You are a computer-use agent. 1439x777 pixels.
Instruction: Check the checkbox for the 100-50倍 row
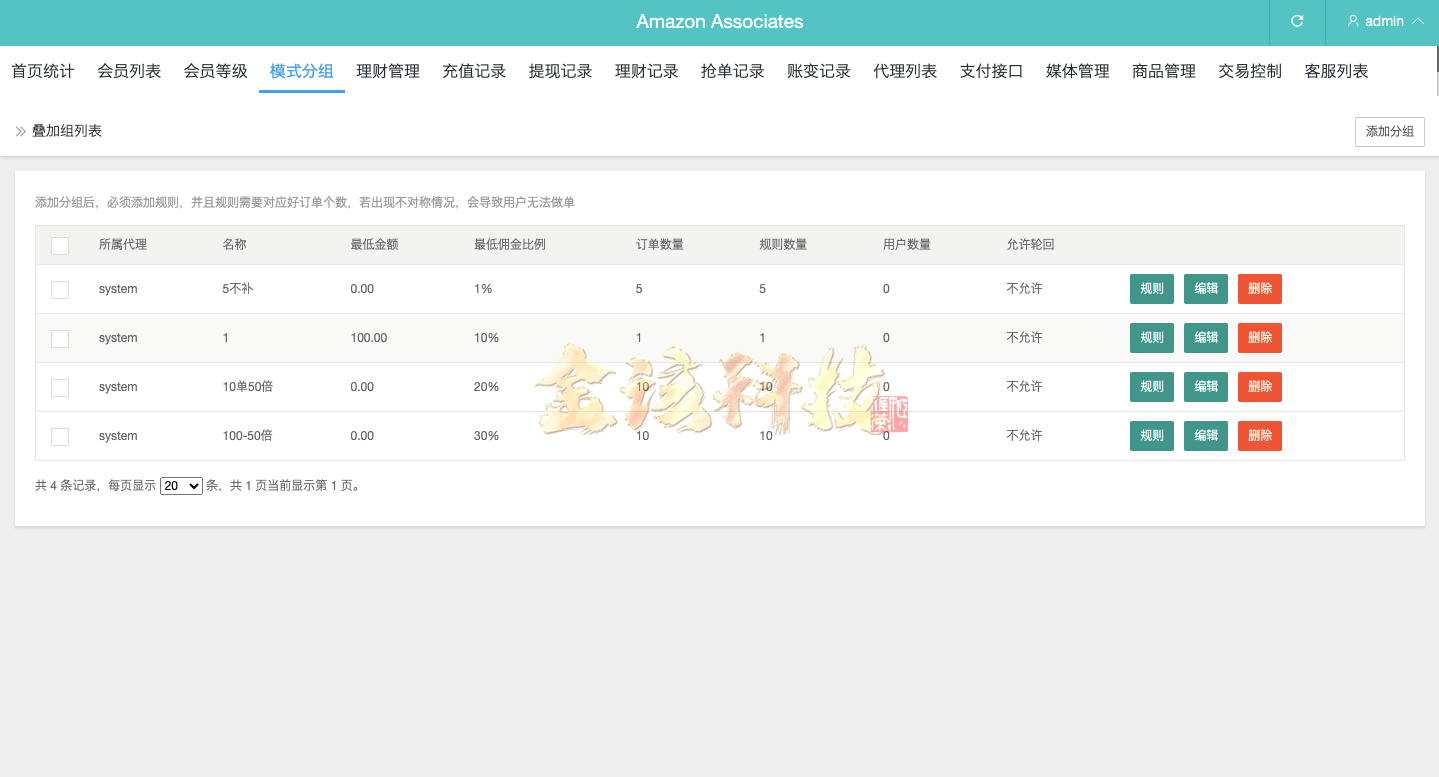[x=59, y=436]
